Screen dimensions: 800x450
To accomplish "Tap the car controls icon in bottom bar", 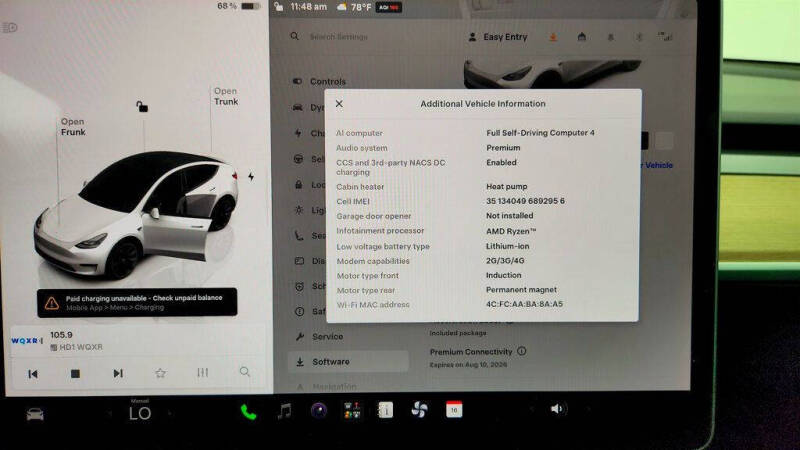I will pyautogui.click(x=35, y=414).
